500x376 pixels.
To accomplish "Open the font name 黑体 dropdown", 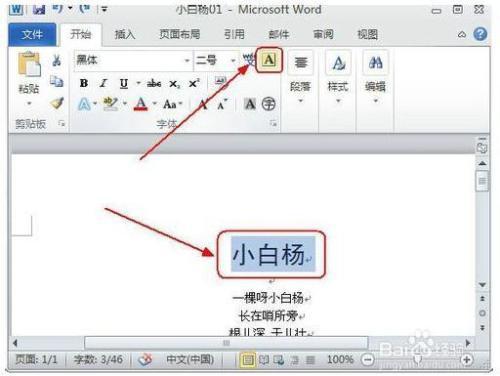I will pyautogui.click(x=187, y=60).
